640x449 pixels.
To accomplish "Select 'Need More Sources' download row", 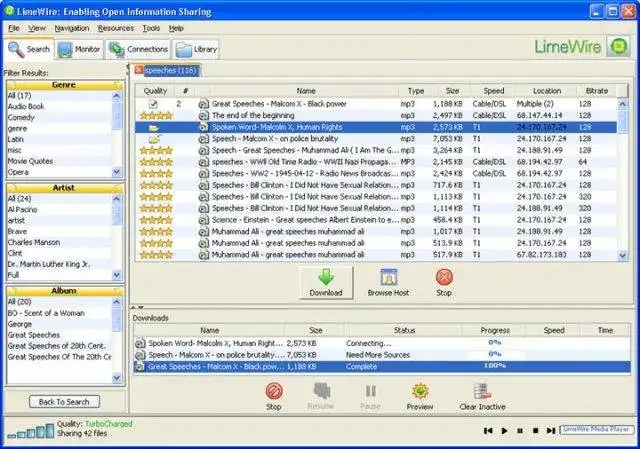I will [x=382, y=355].
